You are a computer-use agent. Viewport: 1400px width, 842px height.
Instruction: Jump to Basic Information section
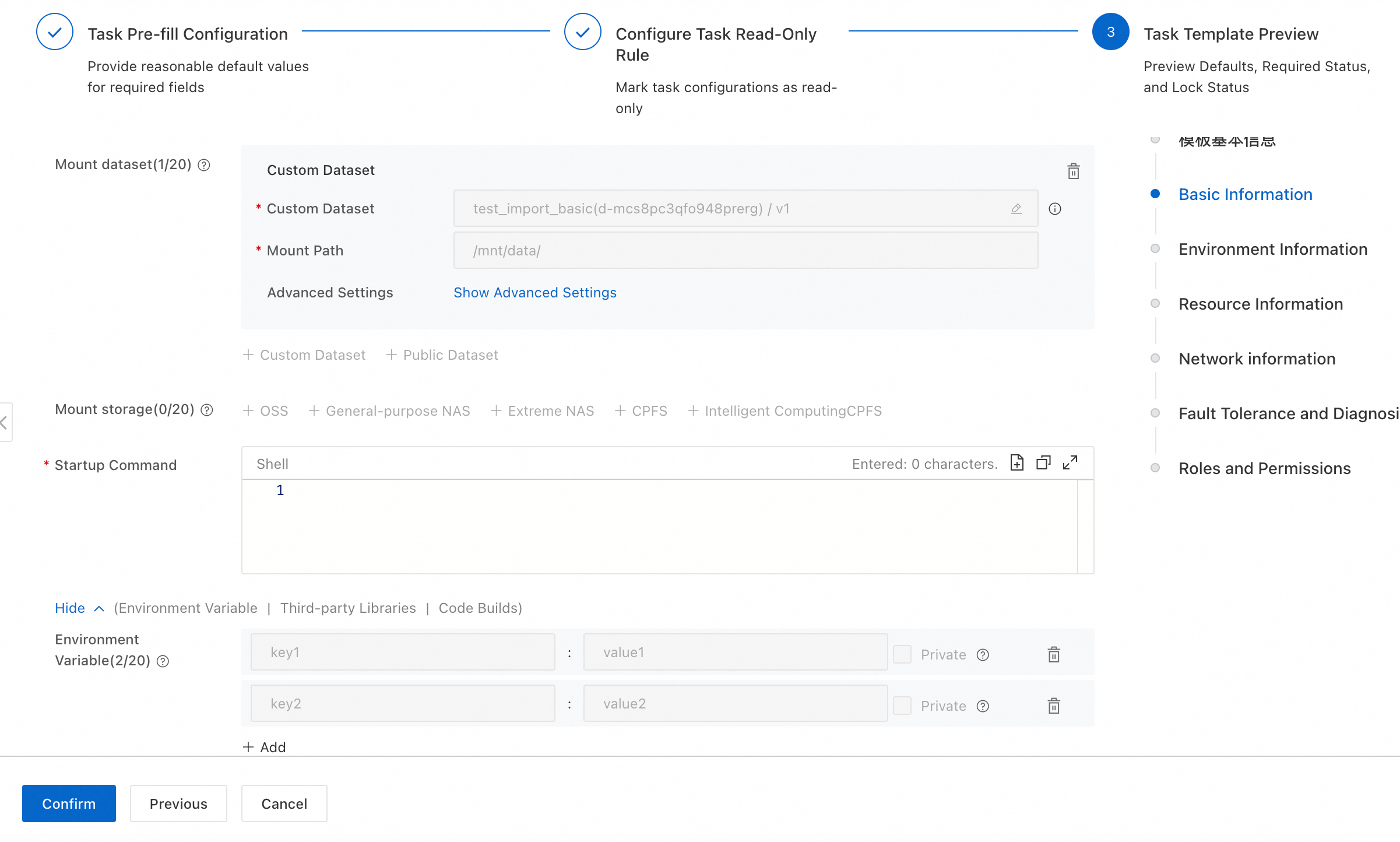pos(1246,194)
